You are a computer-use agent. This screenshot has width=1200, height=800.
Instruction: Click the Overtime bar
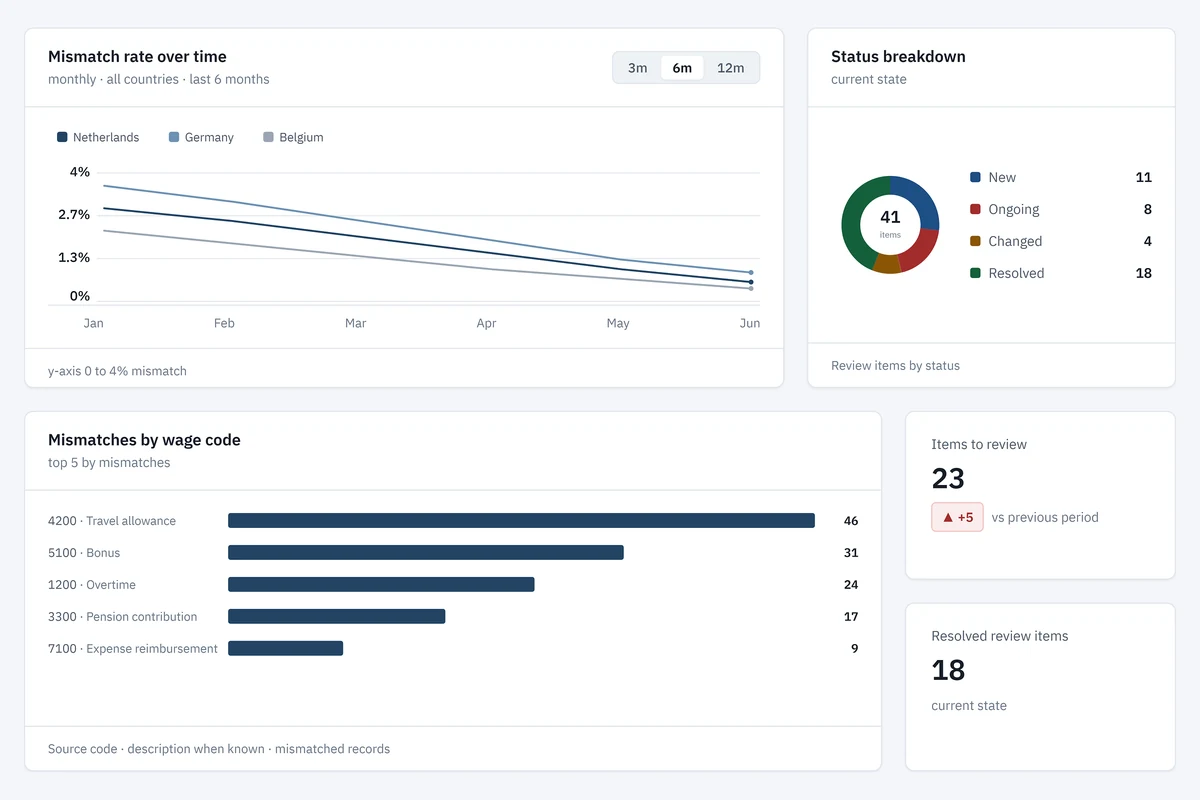point(381,584)
